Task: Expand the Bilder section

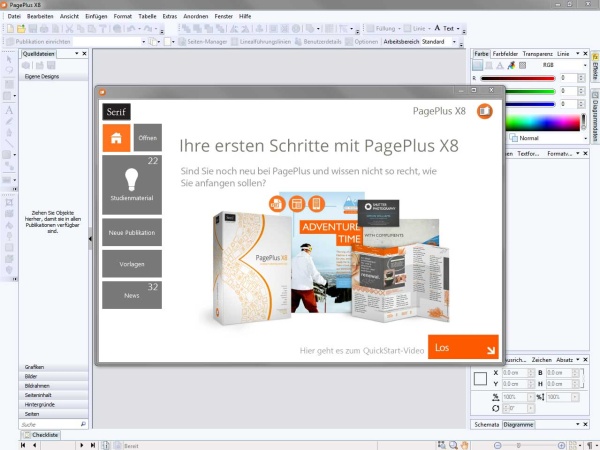Action: (x=53, y=377)
